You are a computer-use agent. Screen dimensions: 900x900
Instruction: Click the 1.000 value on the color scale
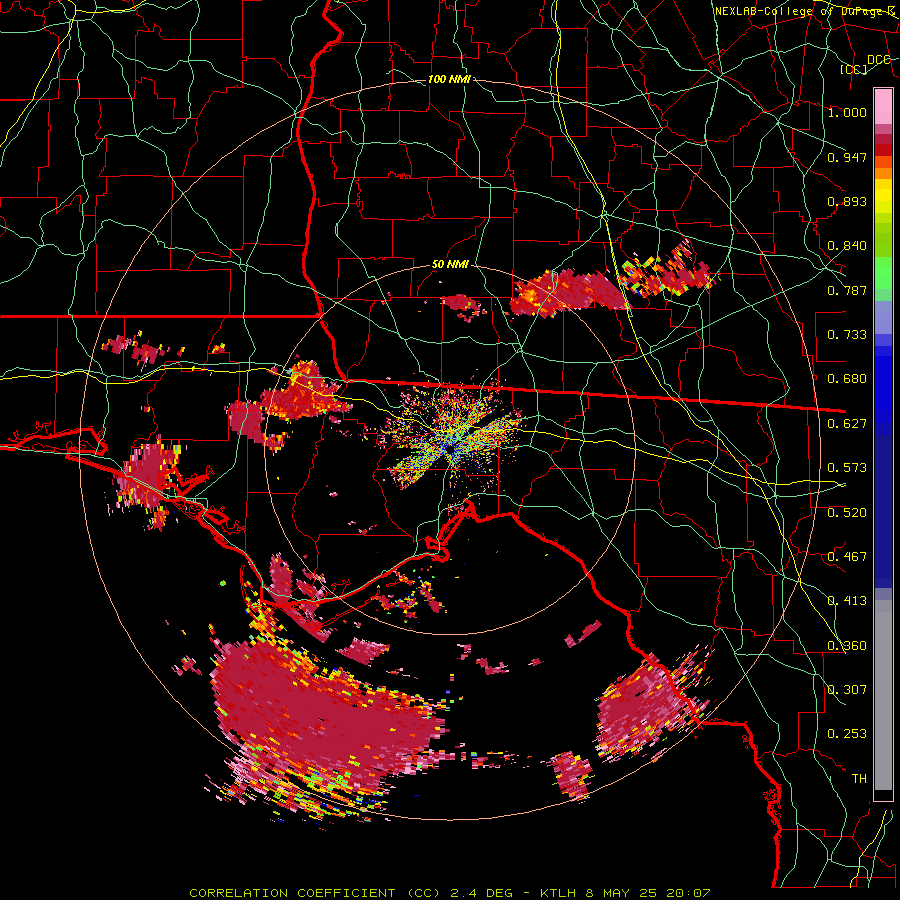(847, 112)
